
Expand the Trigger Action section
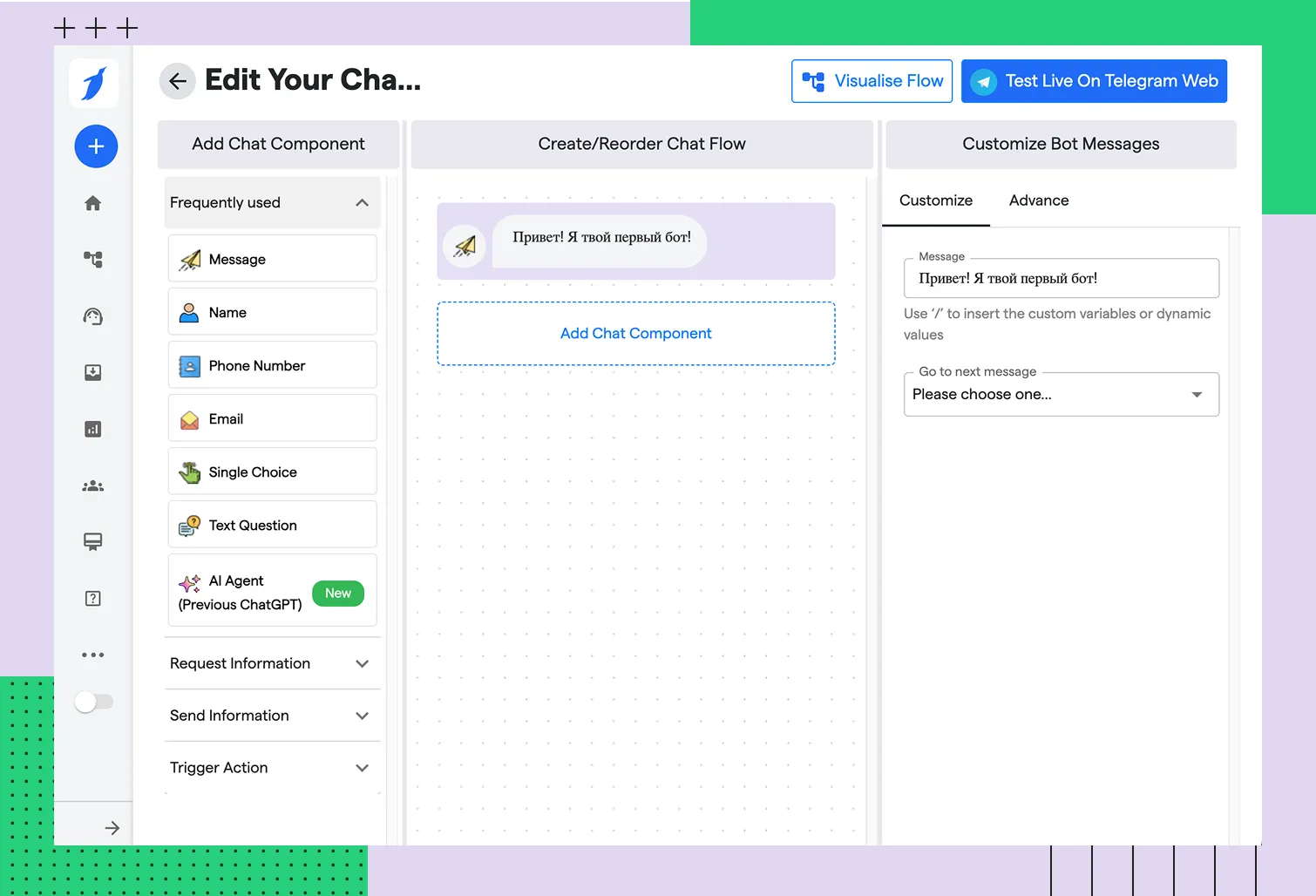click(362, 768)
